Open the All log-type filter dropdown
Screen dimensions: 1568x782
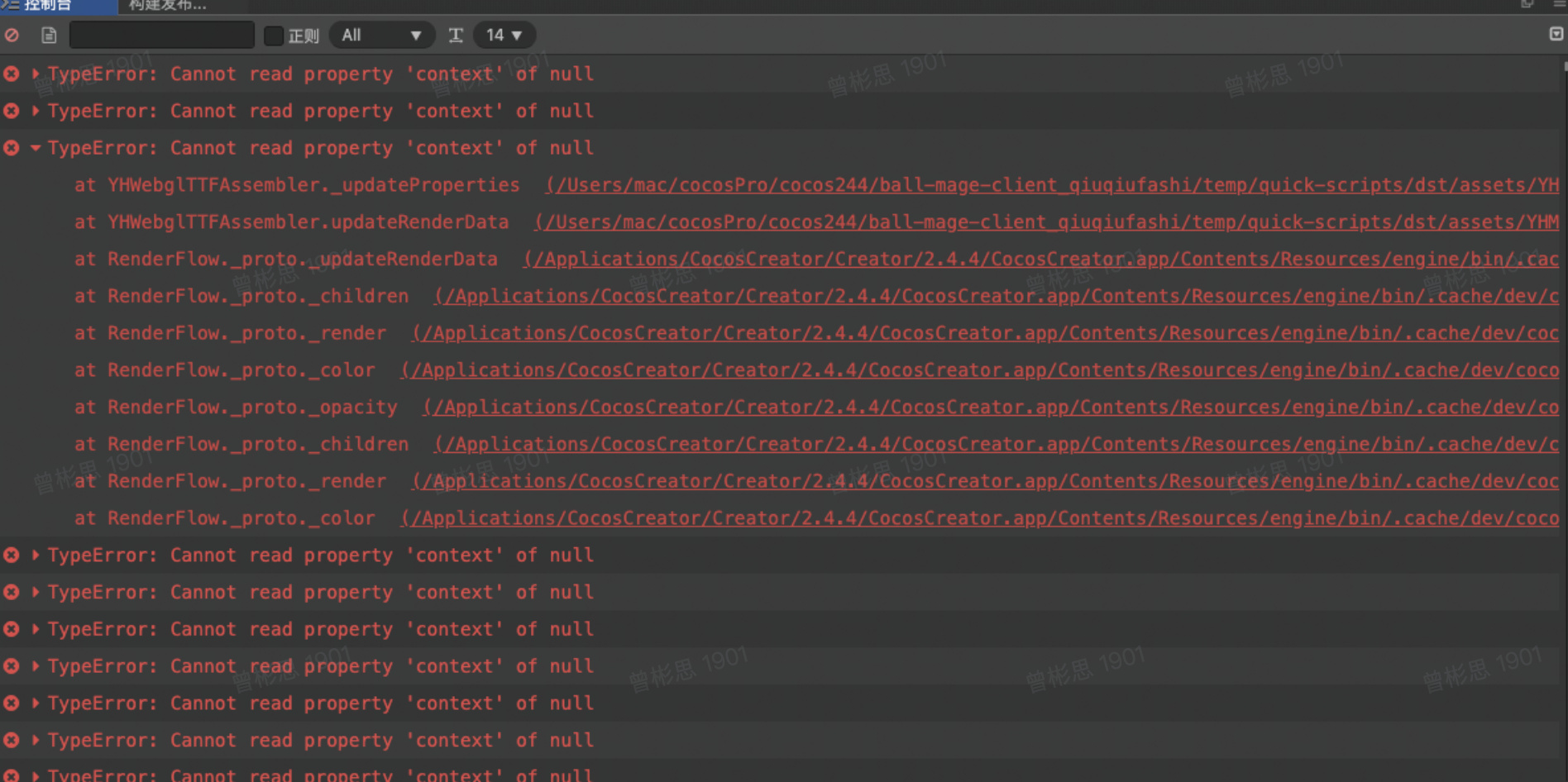[381, 36]
